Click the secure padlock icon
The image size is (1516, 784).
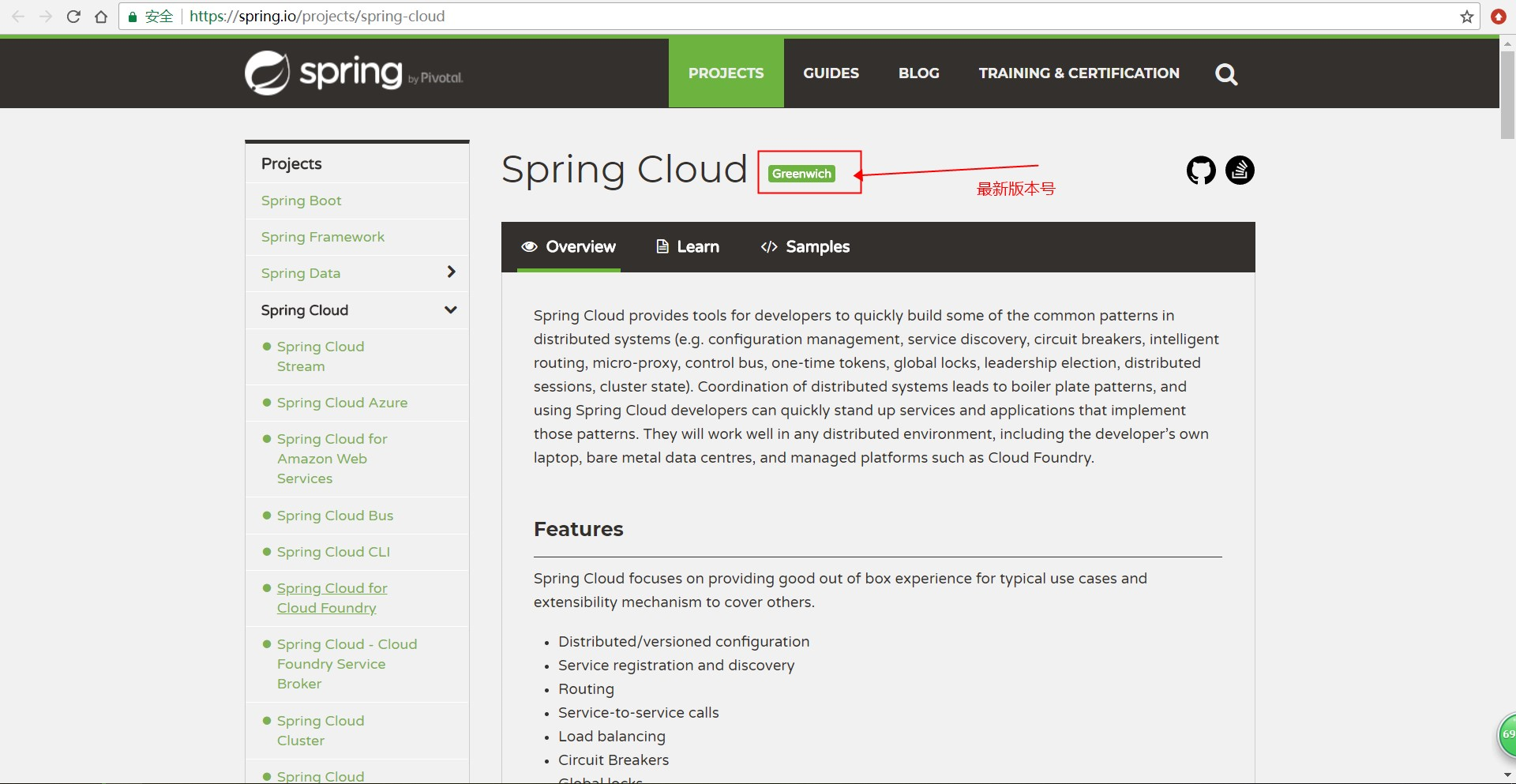(133, 17)
